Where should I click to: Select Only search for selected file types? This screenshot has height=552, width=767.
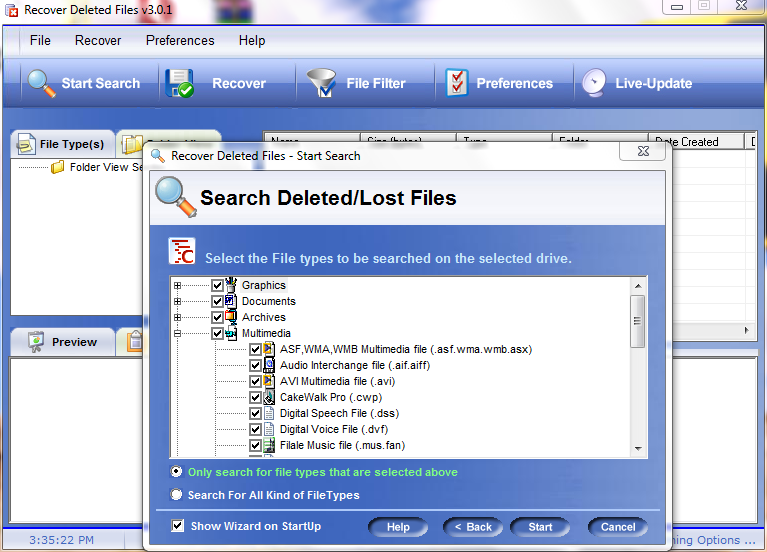pos(176,472)
